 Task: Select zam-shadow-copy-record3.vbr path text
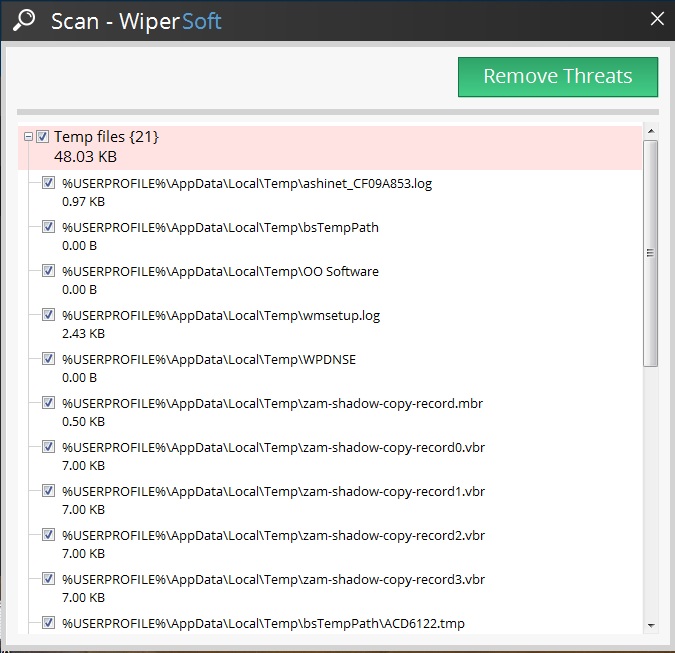[273, 580]
